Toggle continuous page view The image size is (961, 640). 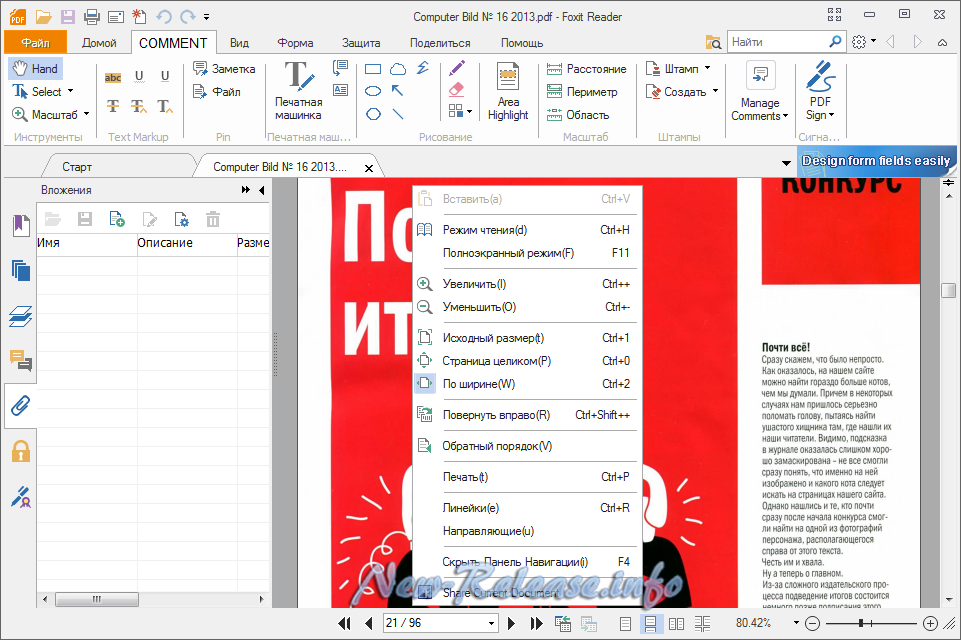click(650, 623)
